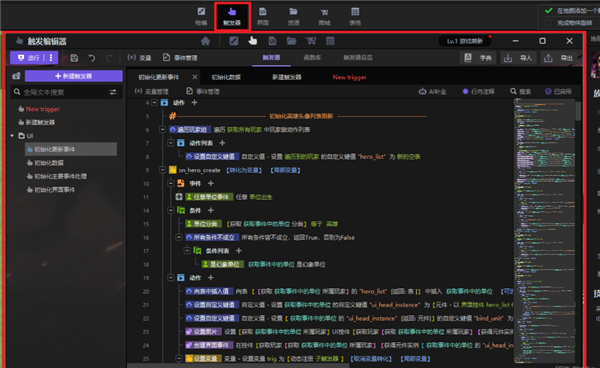Open 表格 in the top main toolbar
The height and width of the screenshot is (368, 600).
[x=355, y=16]
